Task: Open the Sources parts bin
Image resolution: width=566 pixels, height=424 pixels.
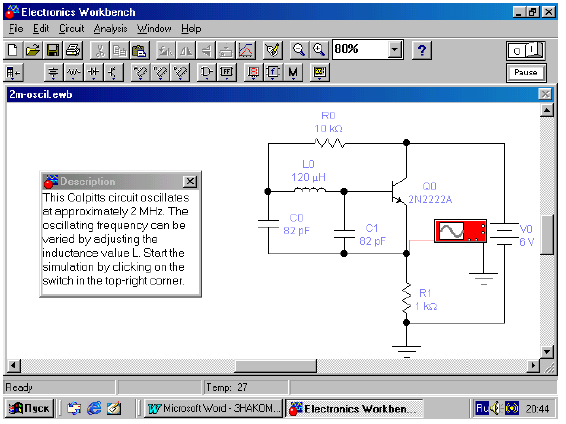Action: coord(53,73)
